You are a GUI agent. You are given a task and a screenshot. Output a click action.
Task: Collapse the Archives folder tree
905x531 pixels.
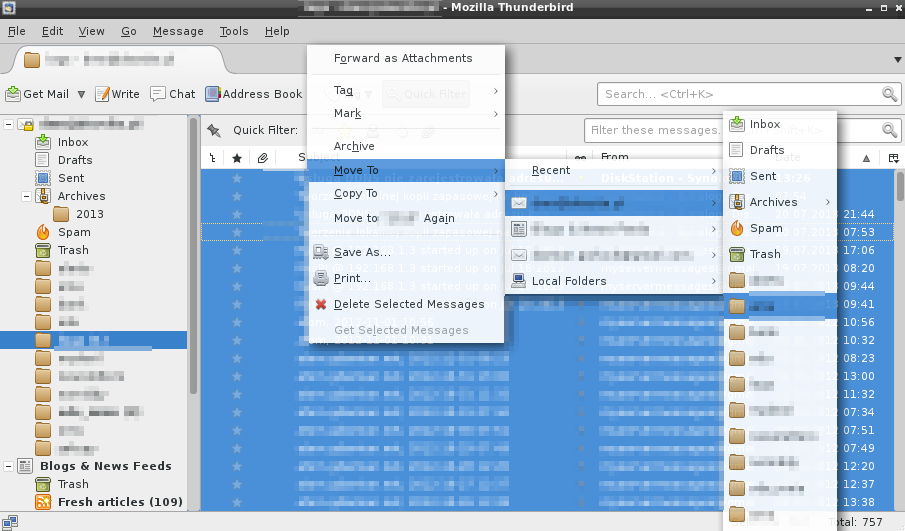pyautogui.click(x=26, y=196)
